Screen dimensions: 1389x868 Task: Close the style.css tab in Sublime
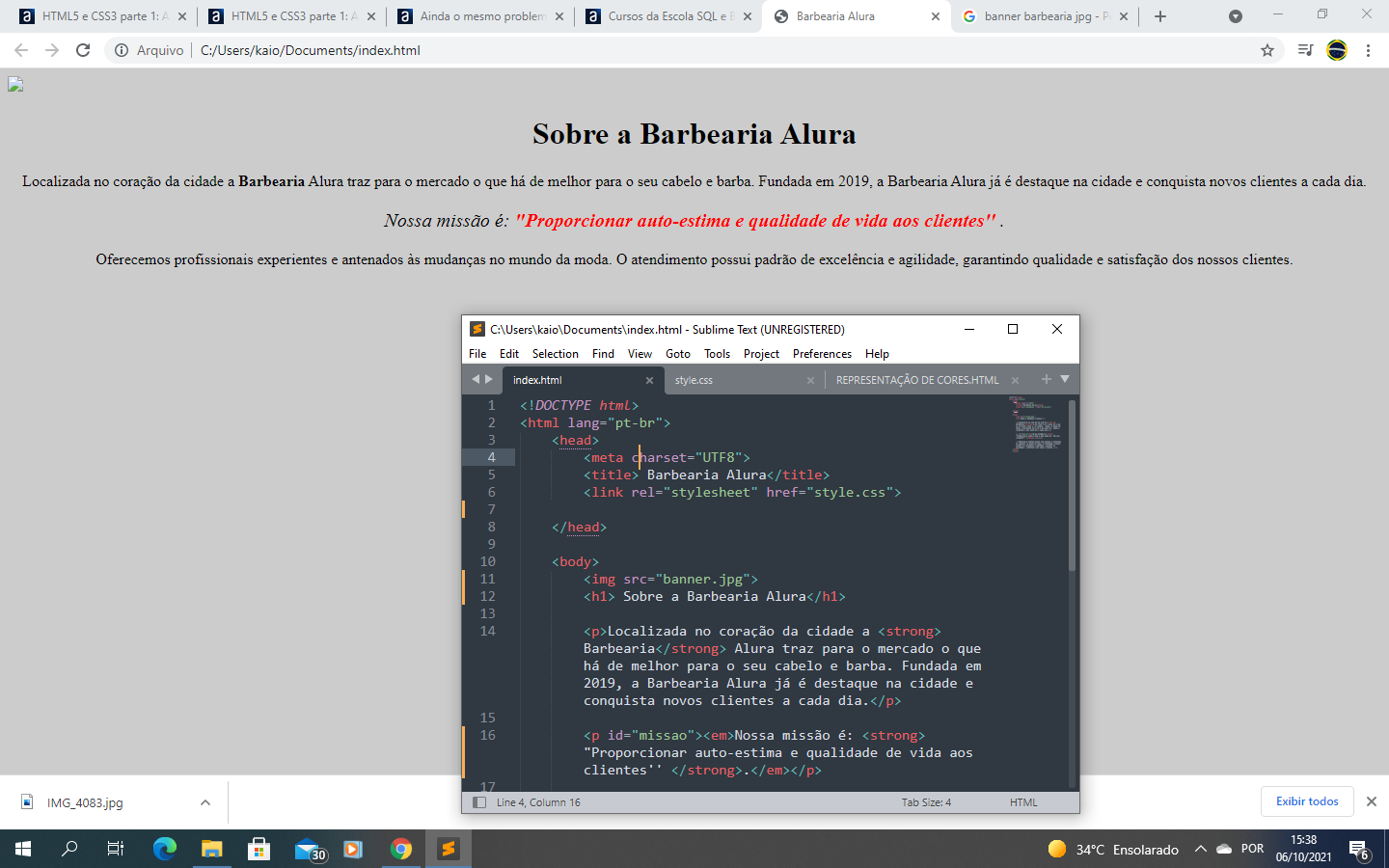point(810,380)
